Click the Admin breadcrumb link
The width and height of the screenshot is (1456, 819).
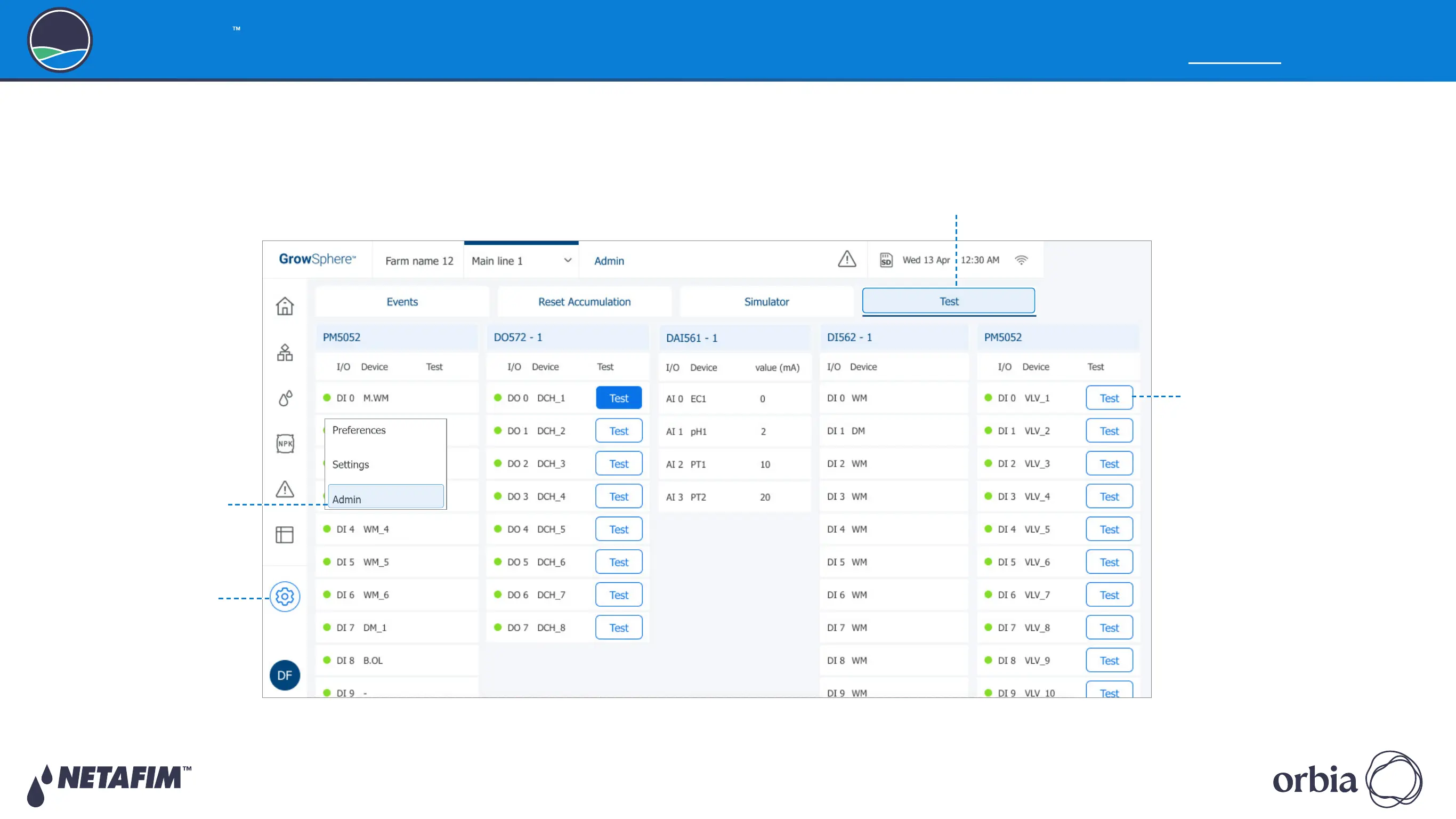[609, 261]
